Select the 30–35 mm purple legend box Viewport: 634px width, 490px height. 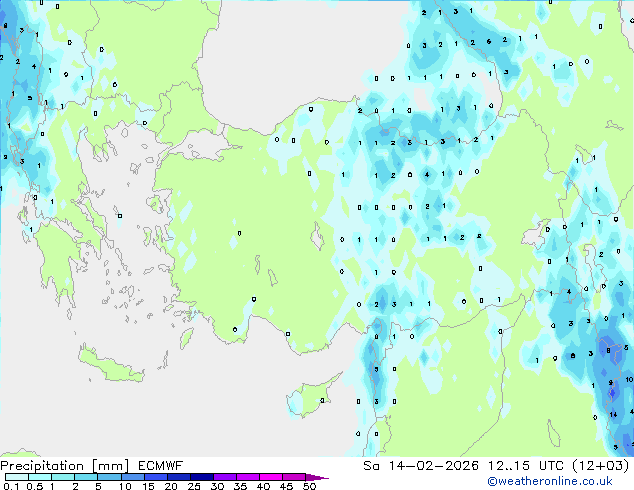click(x=224, y=477)
